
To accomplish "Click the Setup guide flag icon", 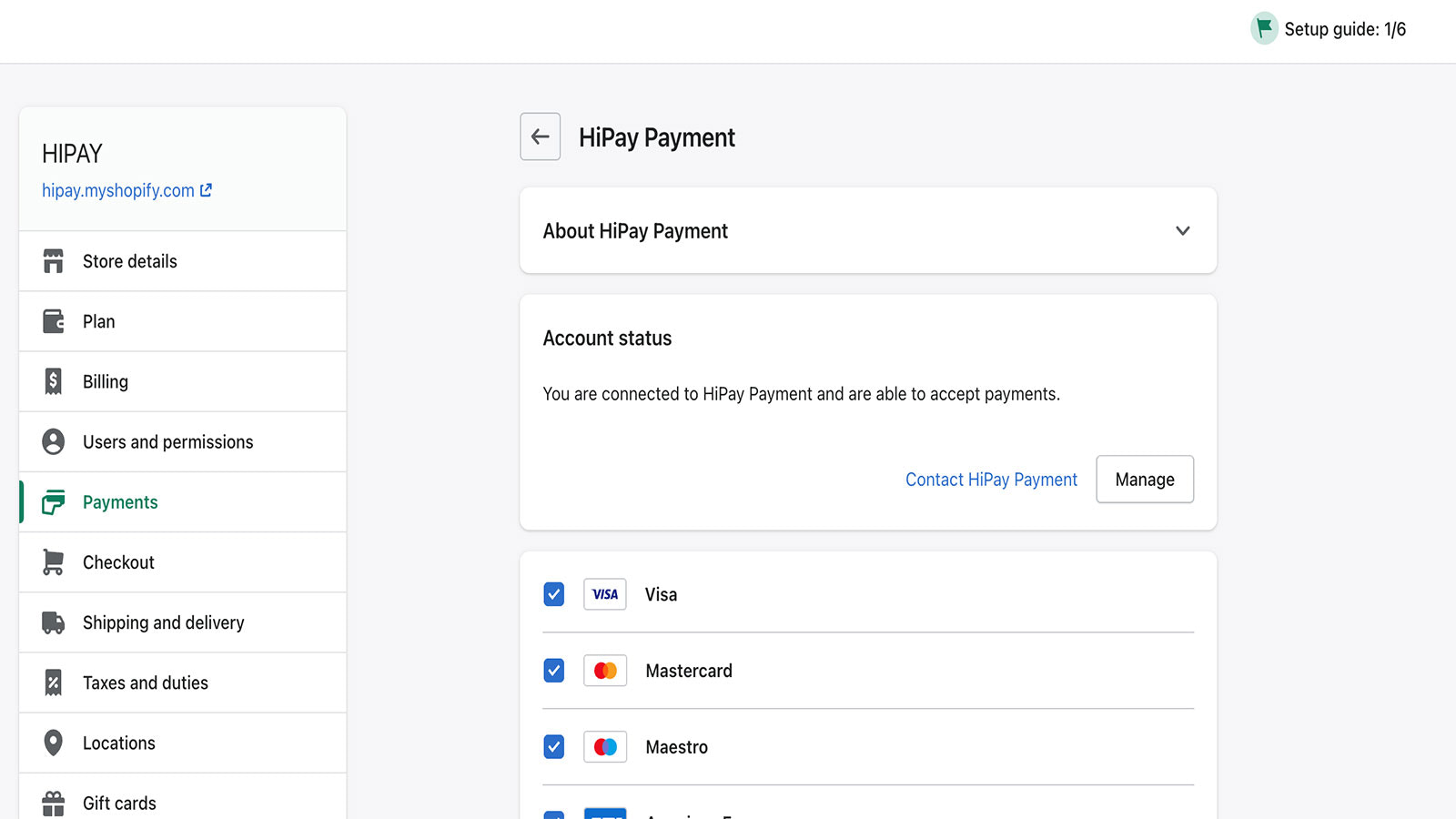I will [1264, 28].
